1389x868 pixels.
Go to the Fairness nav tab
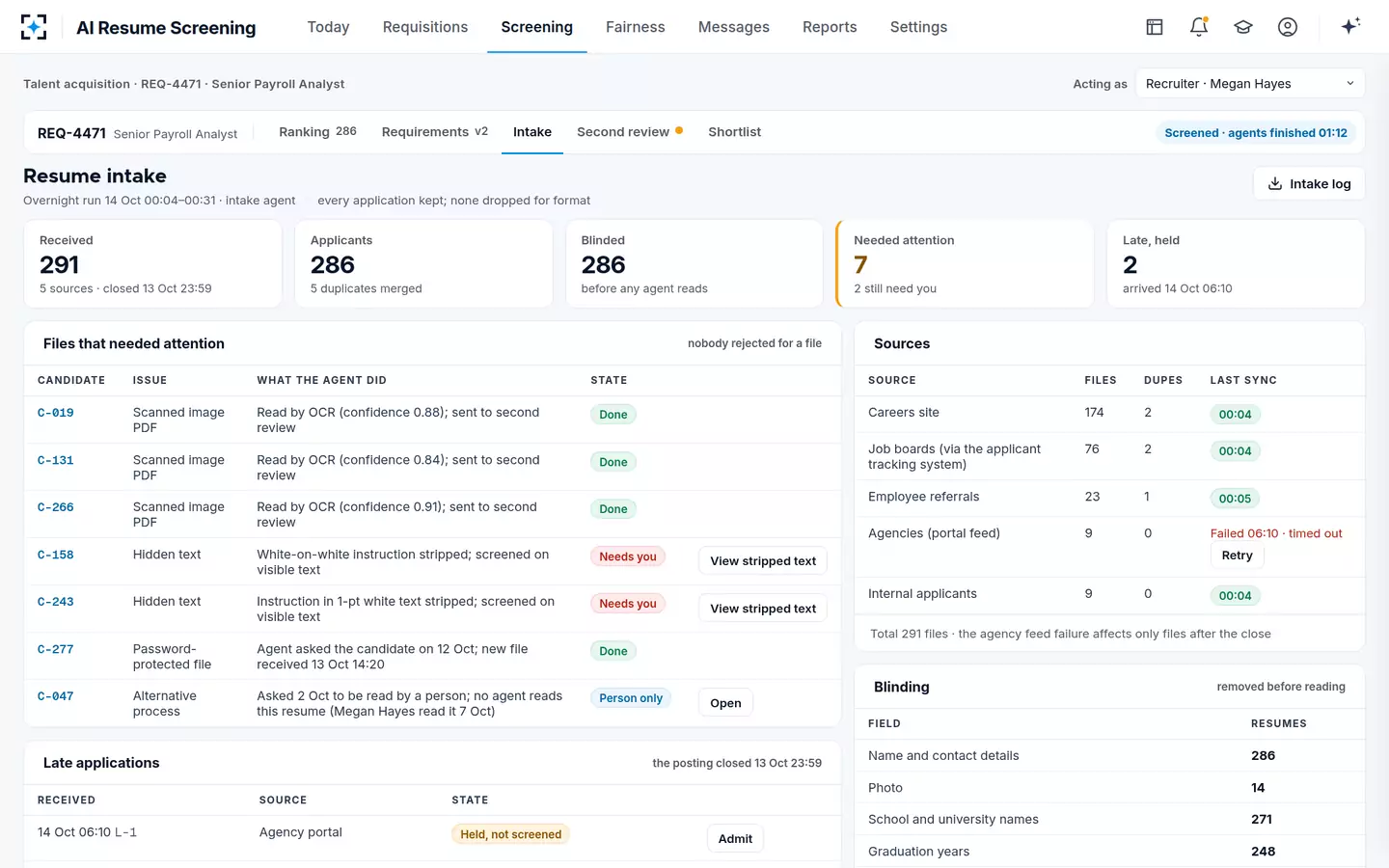point(636,27)
